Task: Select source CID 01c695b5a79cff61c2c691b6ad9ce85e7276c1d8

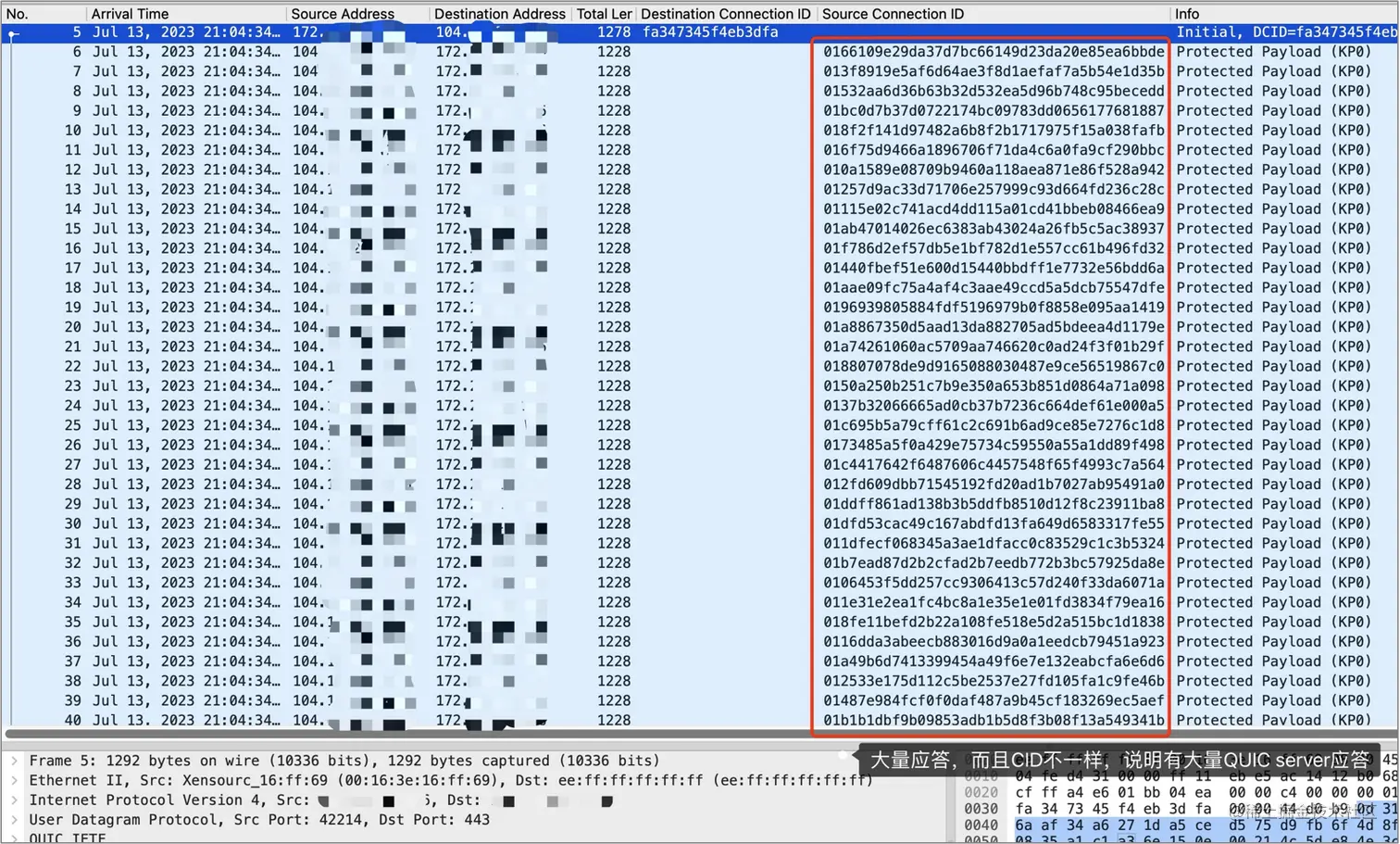Action: point(994,425)
